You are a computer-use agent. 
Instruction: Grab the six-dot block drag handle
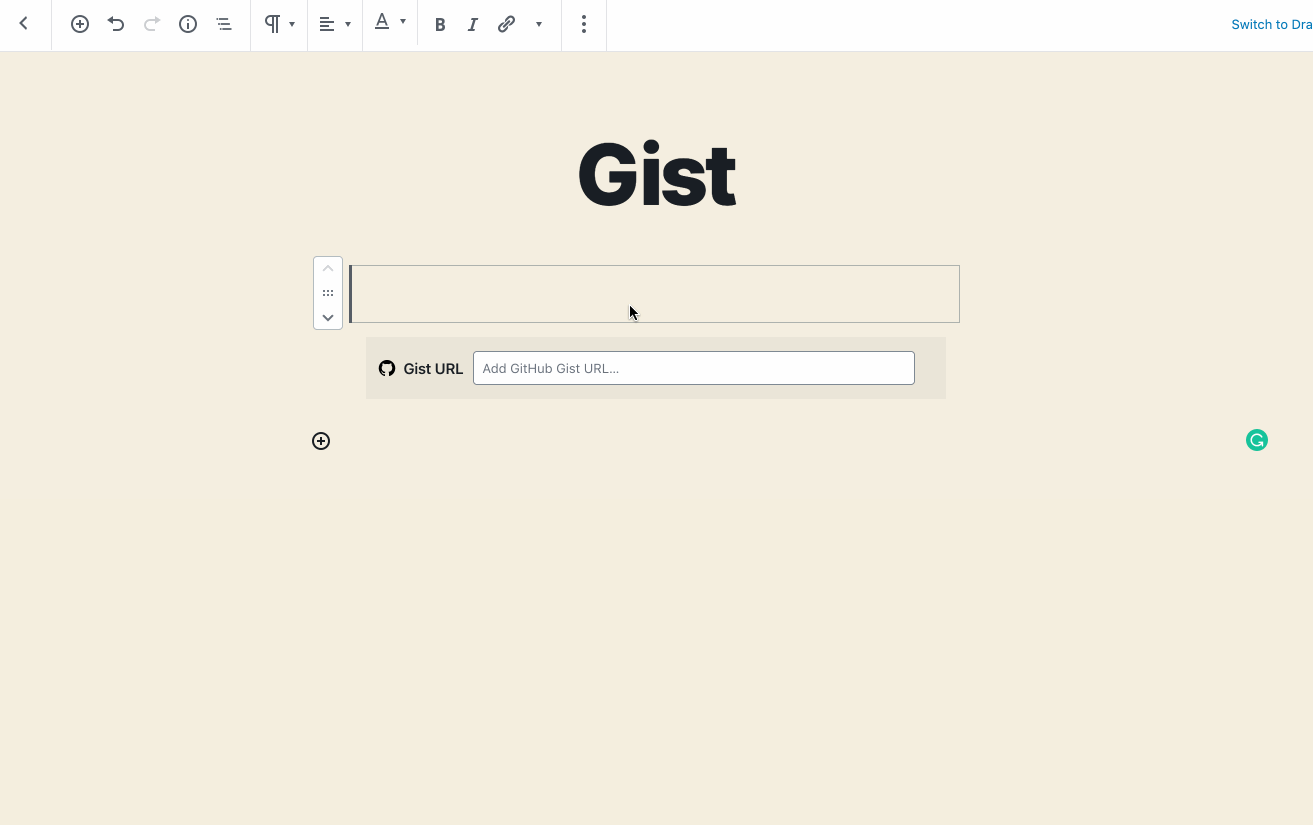(x=328, y=292)
